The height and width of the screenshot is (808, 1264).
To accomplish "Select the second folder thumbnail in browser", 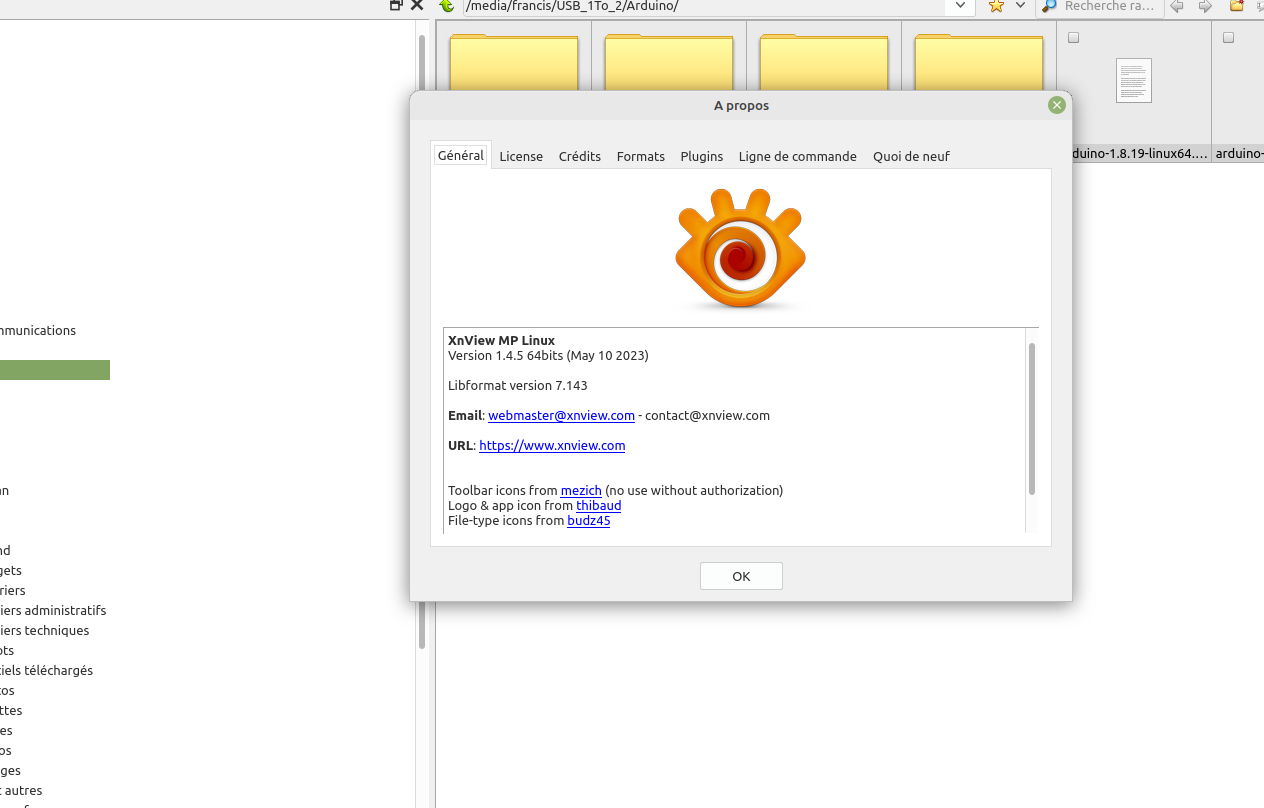I will pyautogui.click(x=669, y=63).
